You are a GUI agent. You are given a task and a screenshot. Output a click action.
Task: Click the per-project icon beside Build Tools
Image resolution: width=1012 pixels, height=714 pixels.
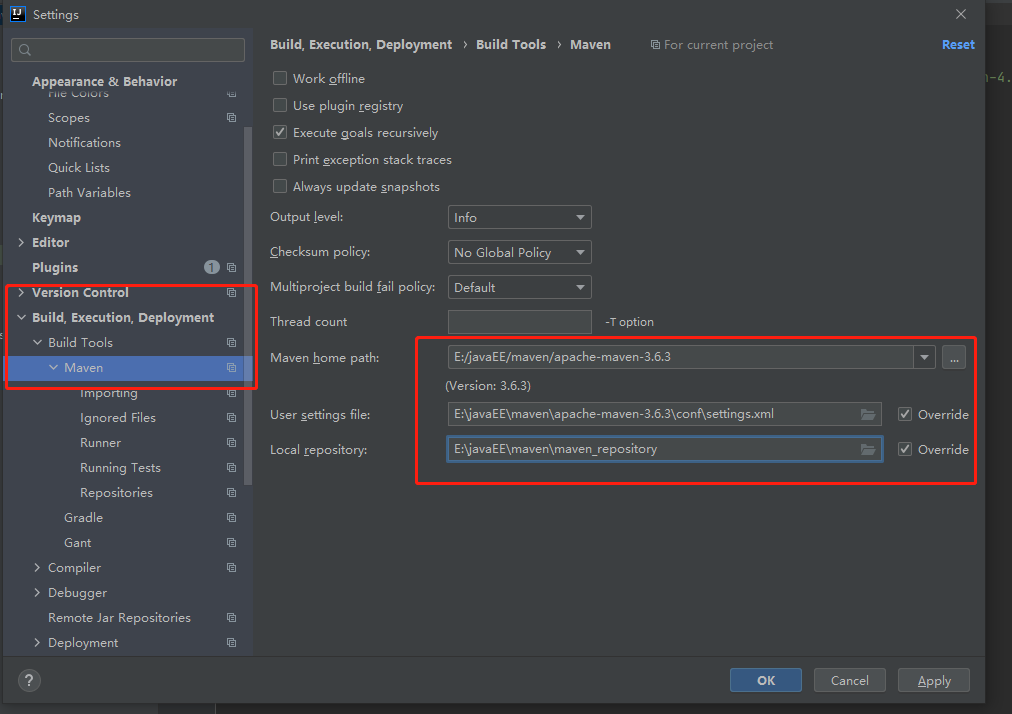pyautogui.click(x=231, y=342)
